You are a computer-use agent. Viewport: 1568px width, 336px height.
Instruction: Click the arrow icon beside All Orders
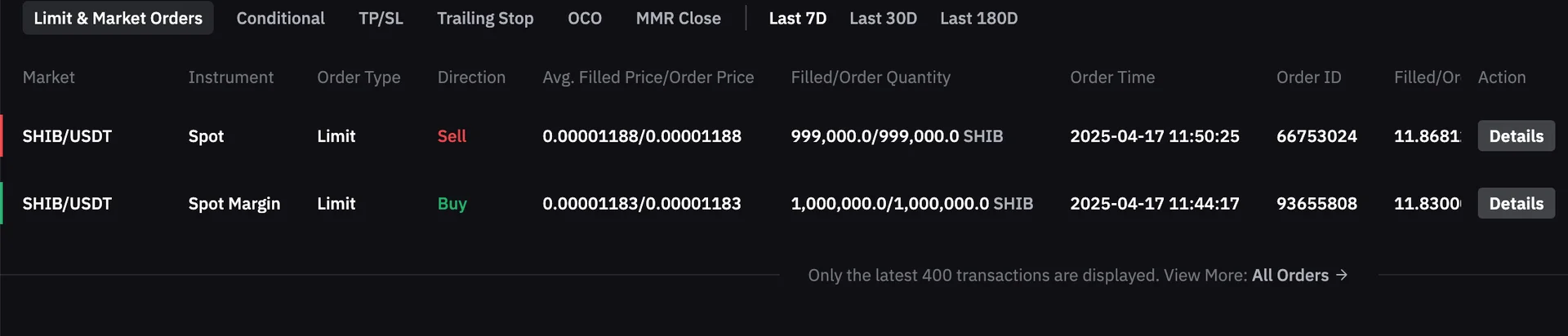point(1342,276)
